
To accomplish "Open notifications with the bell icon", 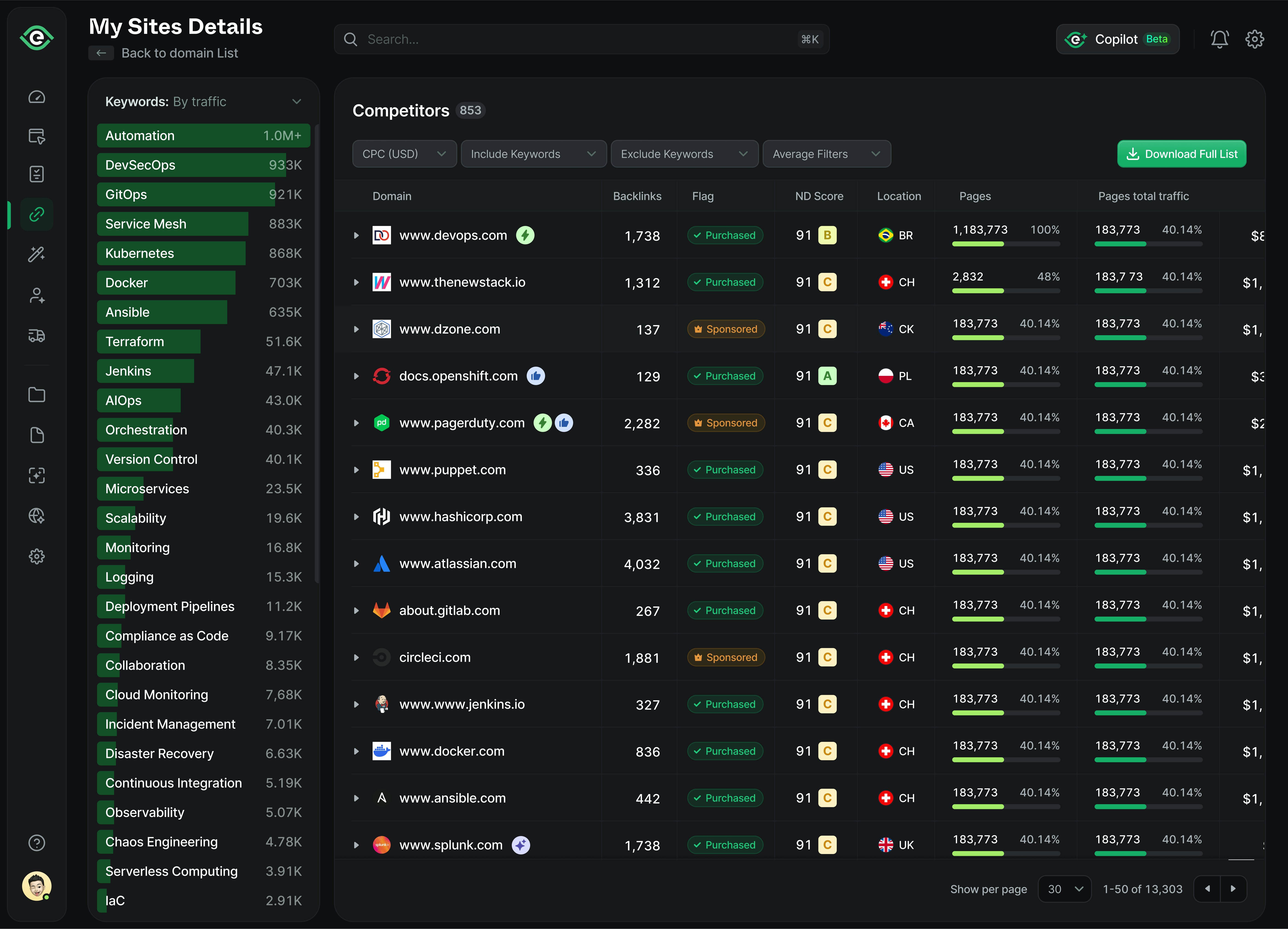I will click(1219, 39).
